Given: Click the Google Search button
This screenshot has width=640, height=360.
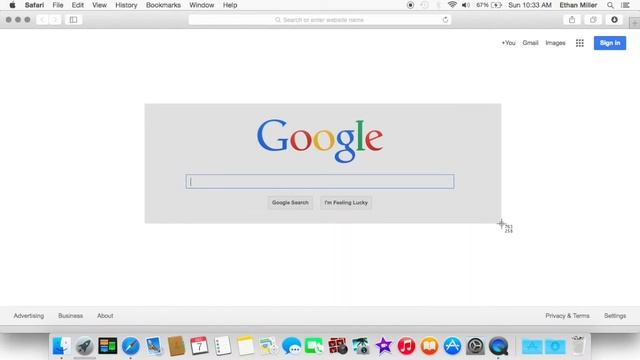Looking at the screenshot, I should point(290,202).
